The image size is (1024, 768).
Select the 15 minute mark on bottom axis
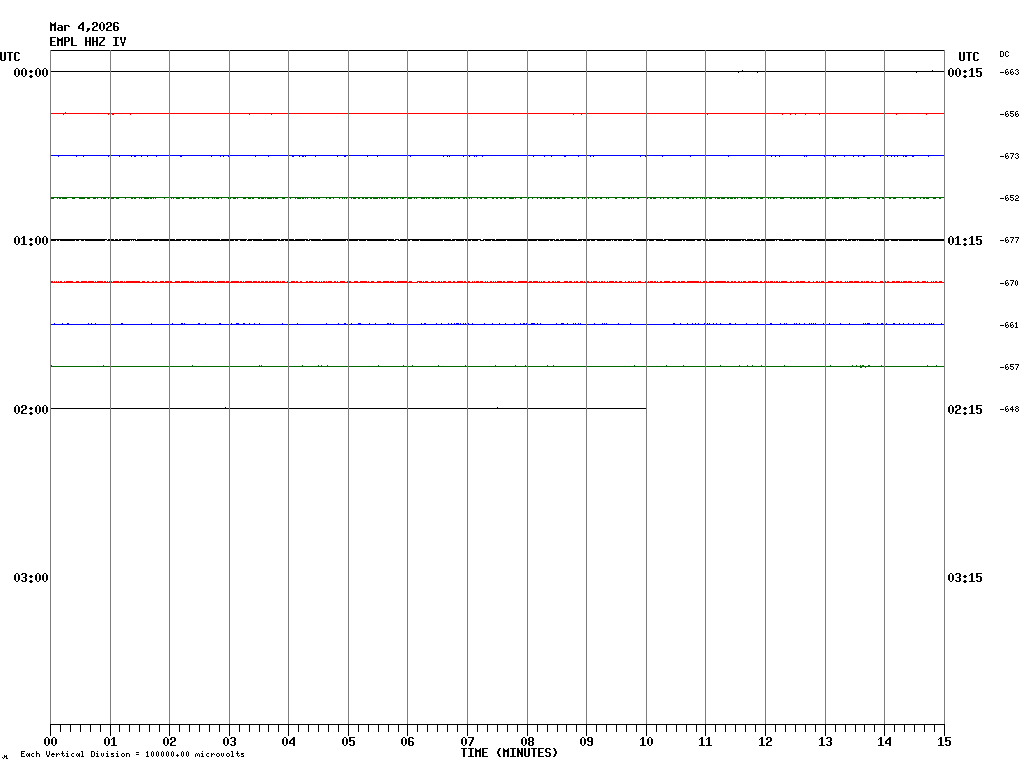943,742
